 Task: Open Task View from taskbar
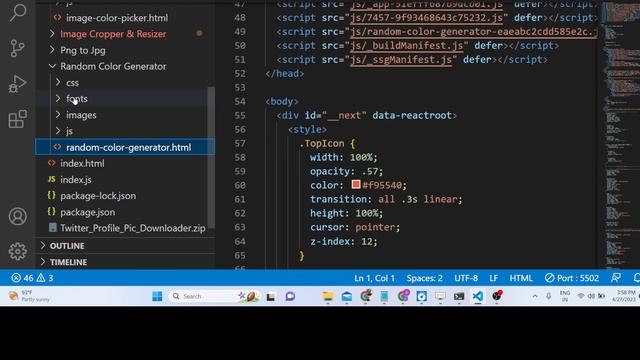coord(271,297)
